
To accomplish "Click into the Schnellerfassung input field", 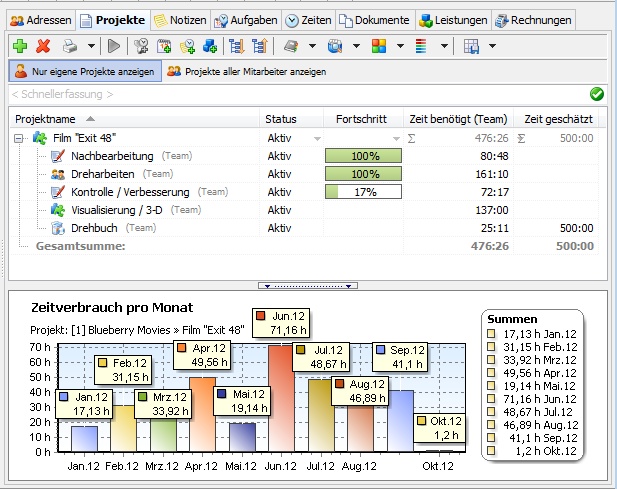I will pos(297,94).
